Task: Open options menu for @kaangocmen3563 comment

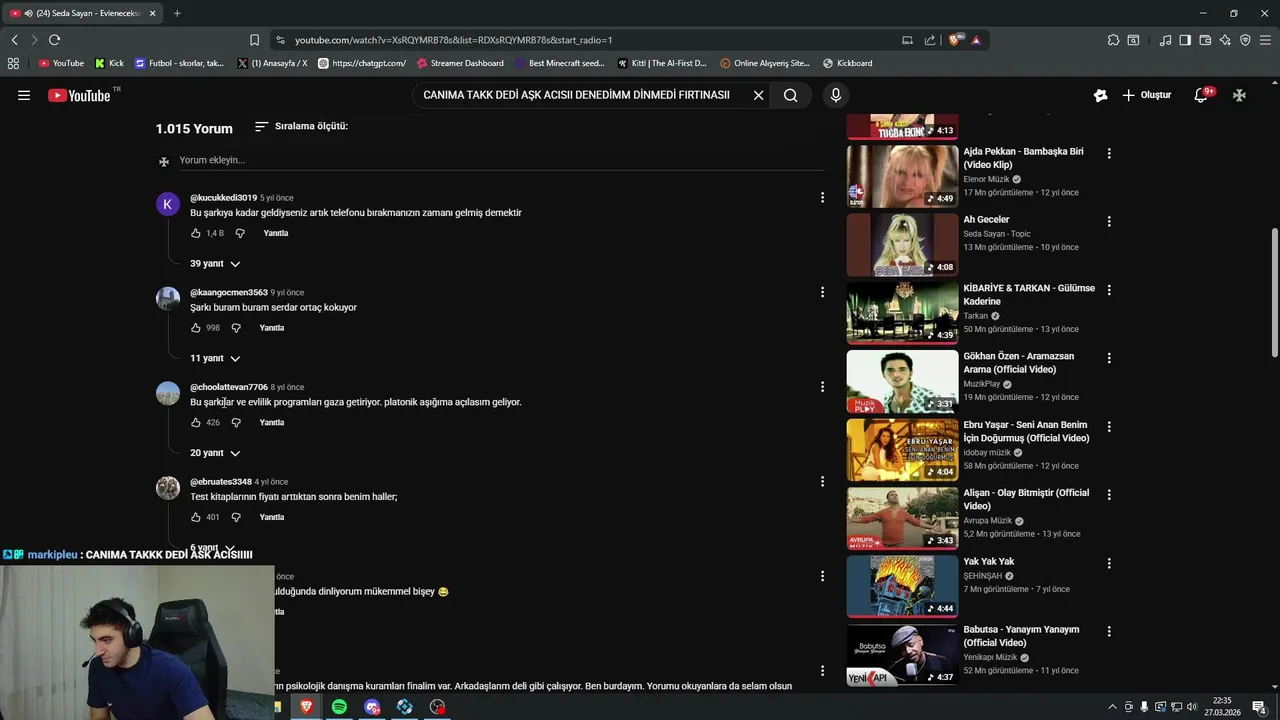Action: coord(822,292)
